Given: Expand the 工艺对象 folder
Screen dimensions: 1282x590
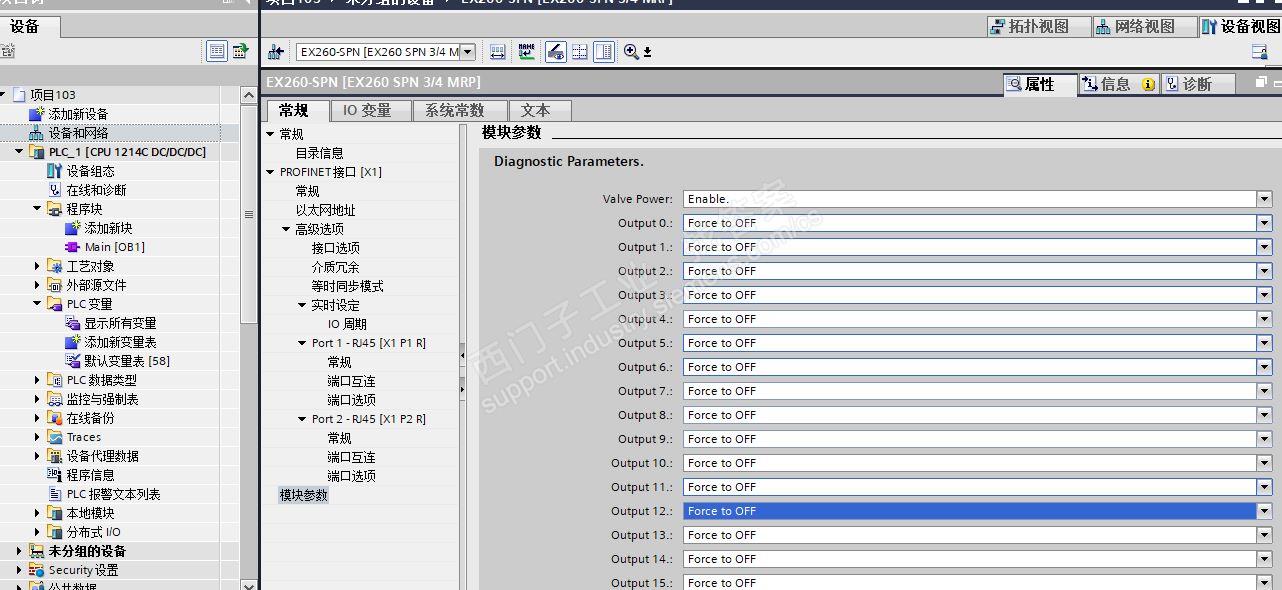Looking at the screenshot, I should point(38,266).
